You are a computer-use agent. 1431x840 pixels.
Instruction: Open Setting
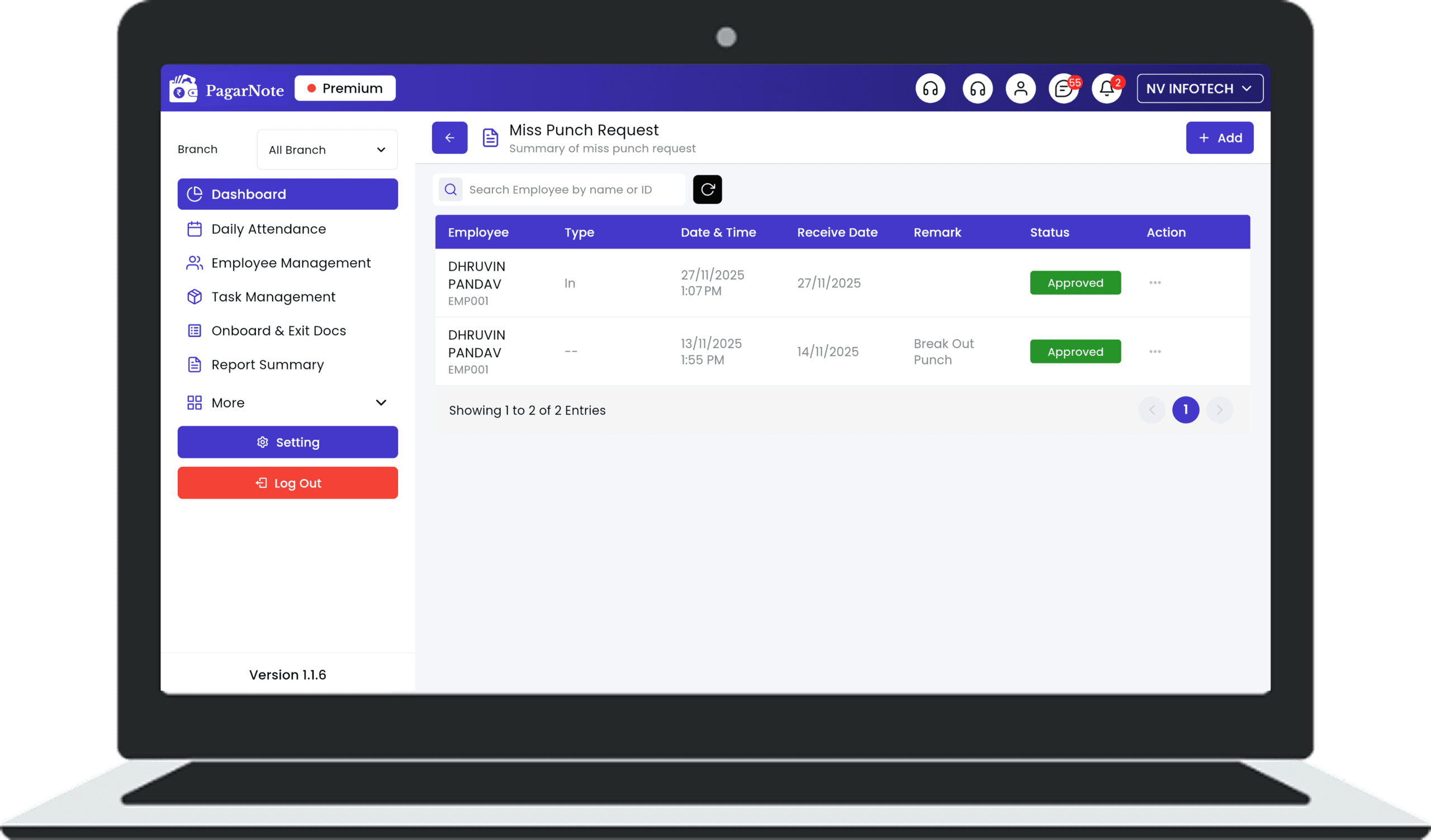pos(287,442)
